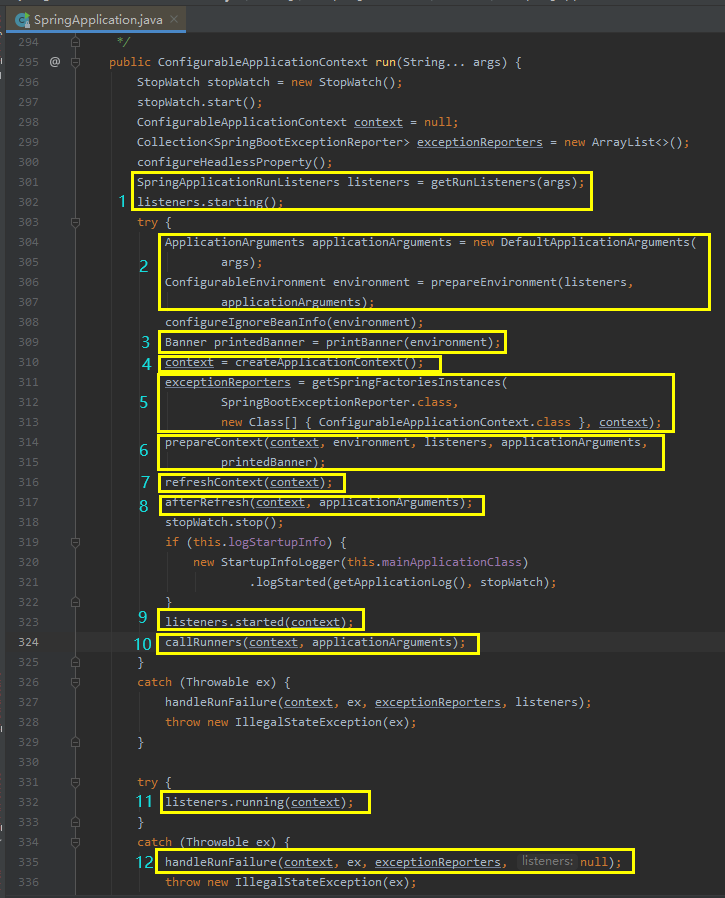Collapse the catch block at line 334

click(x=75, y=842)
